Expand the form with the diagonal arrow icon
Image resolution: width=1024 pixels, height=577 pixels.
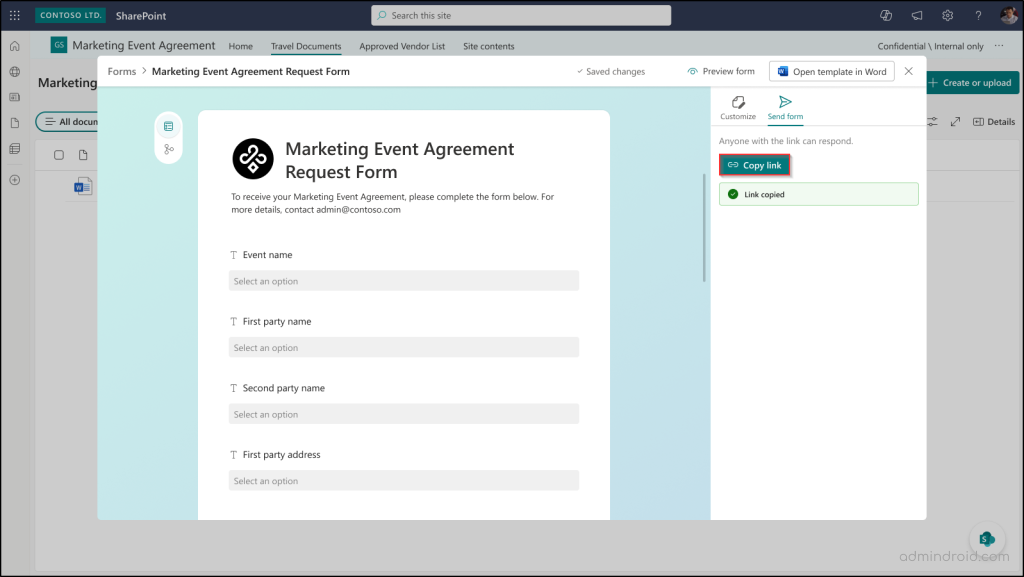pyautogui.click(x=953, y=121)
